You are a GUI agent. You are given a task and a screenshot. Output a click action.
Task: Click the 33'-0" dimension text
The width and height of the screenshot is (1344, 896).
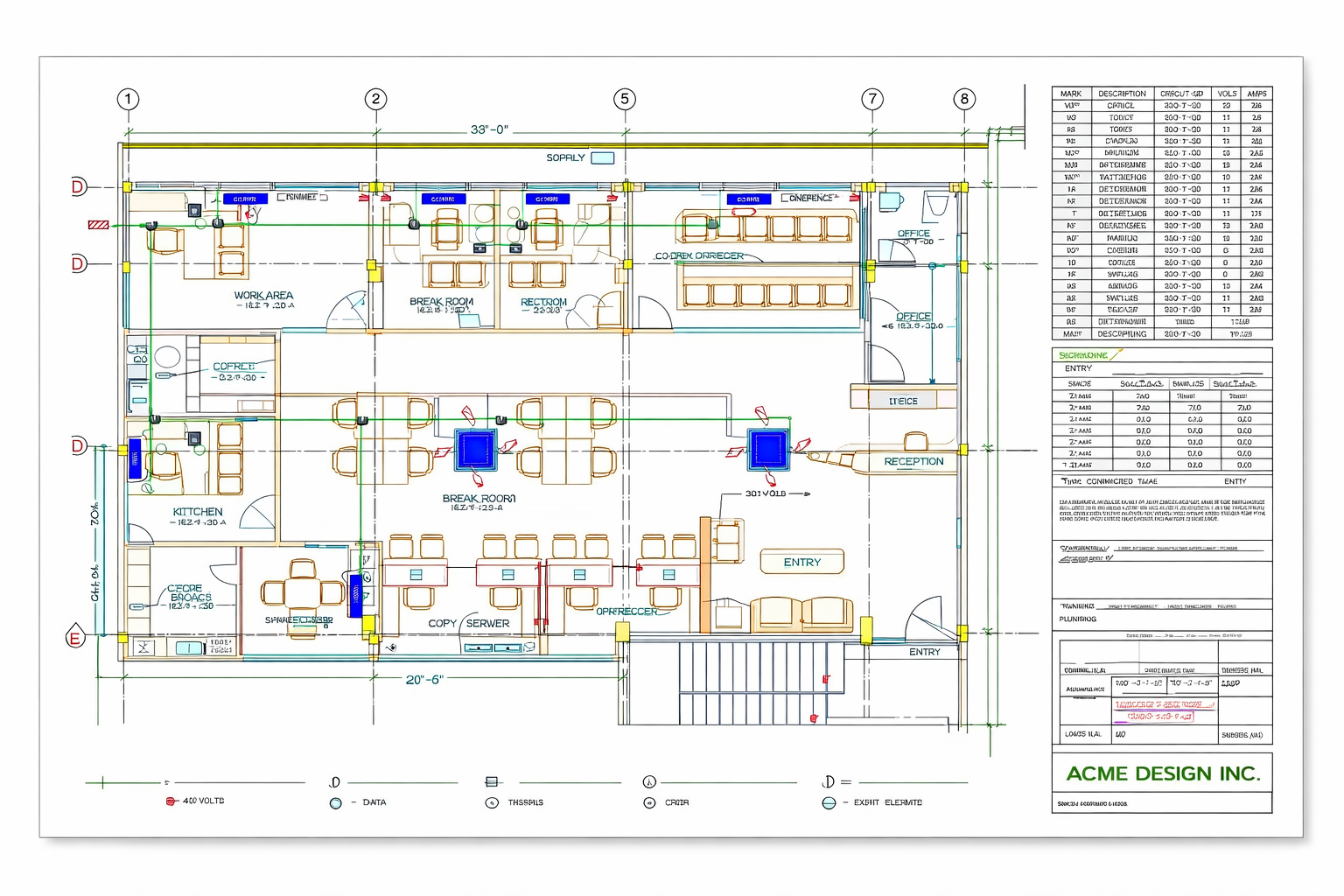click(488, 129)
